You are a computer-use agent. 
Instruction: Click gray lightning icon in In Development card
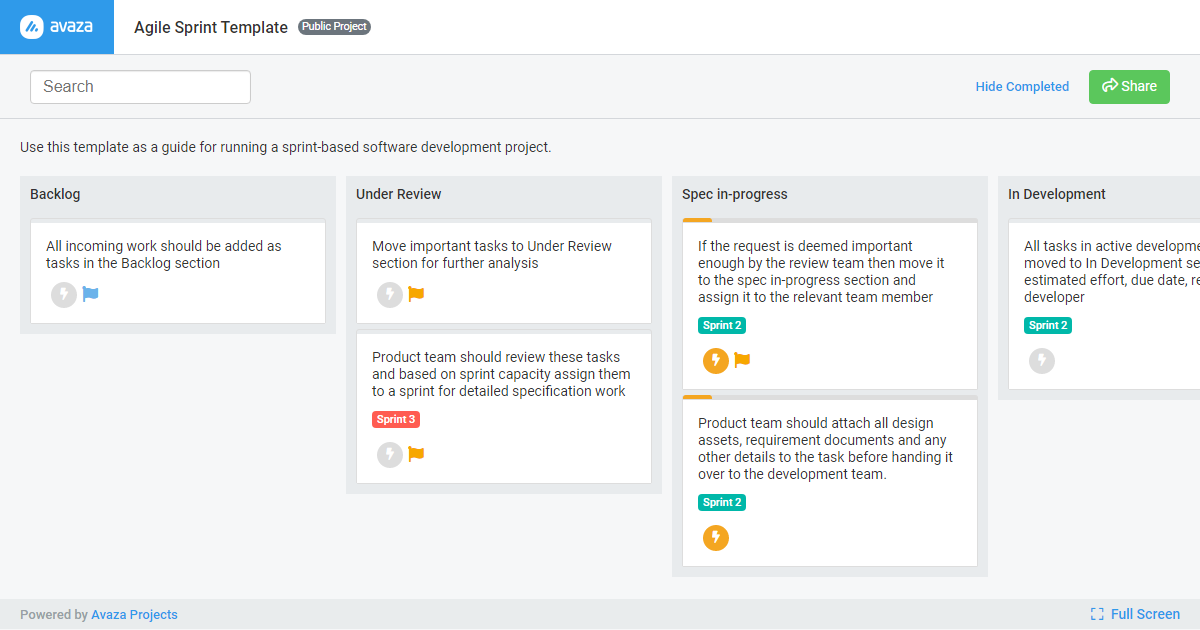[x=1042, y=361]
